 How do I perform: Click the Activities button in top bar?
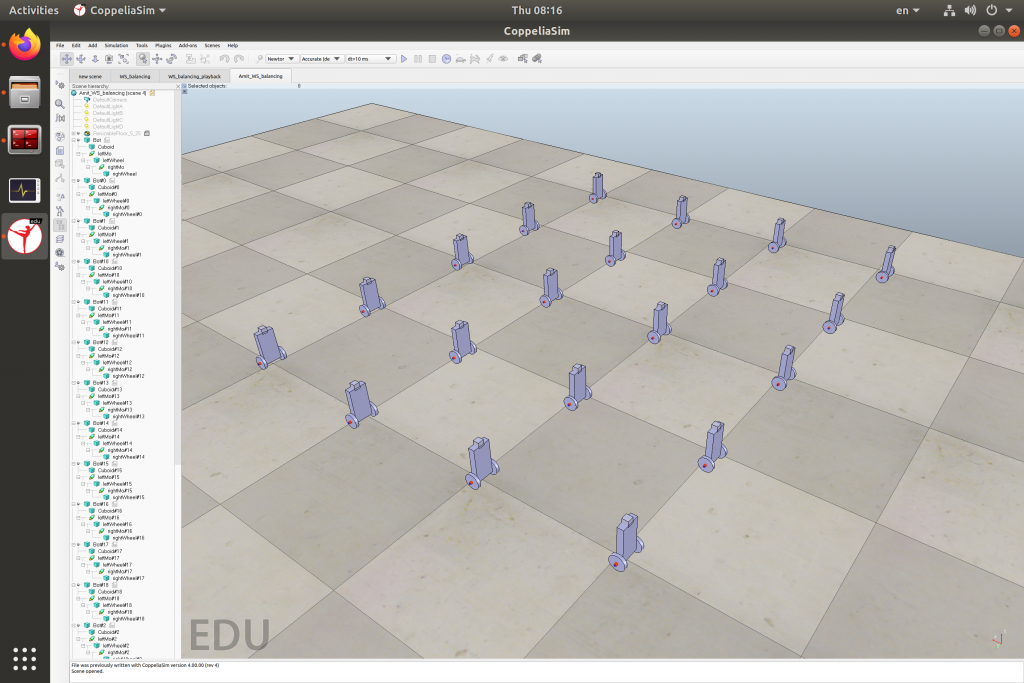[x=33, y=10]
